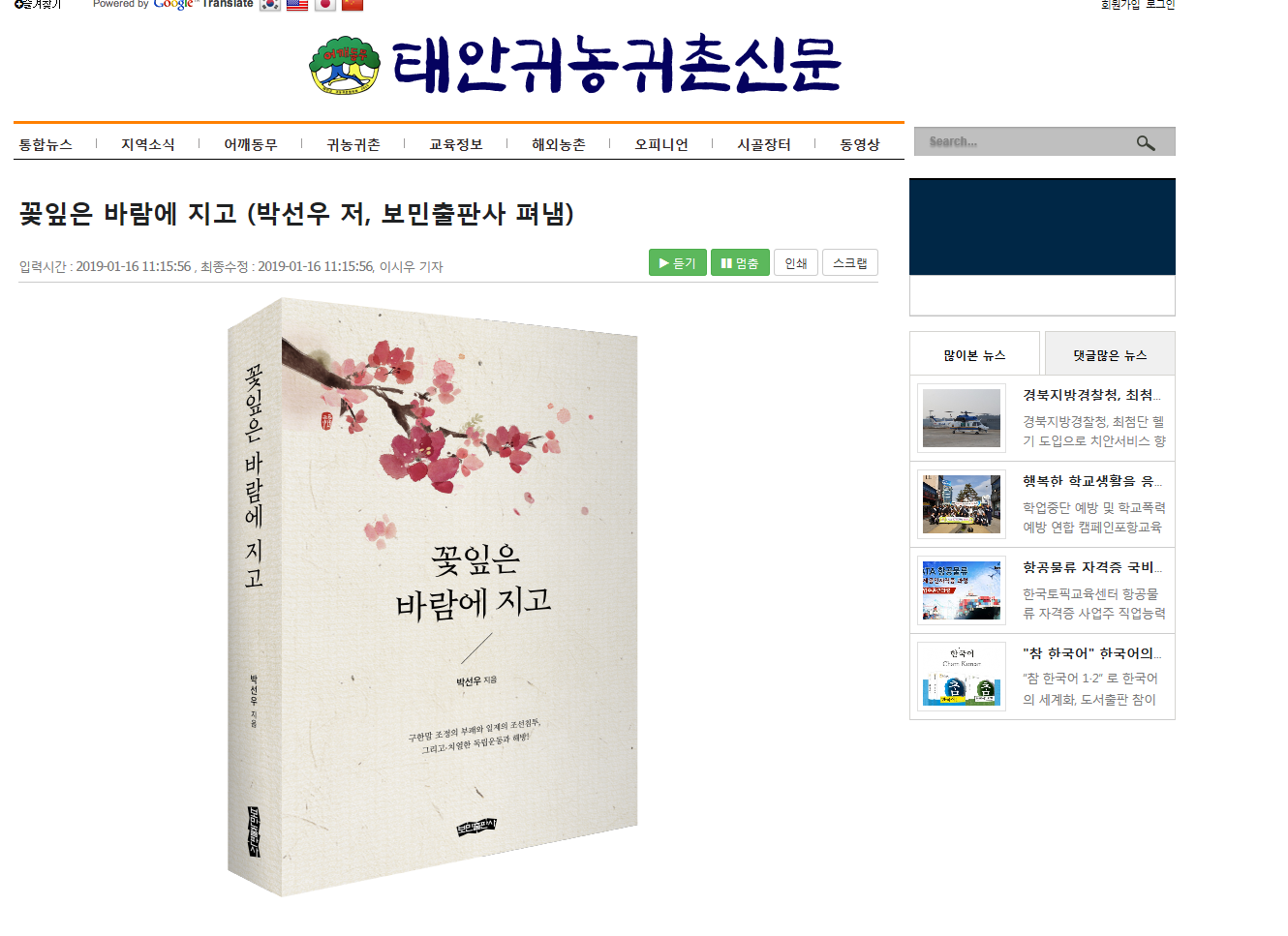Switch to the 댓글많은 뉴스 tab
This screenshot has width=1288, height=936.
coord(1110,354)
